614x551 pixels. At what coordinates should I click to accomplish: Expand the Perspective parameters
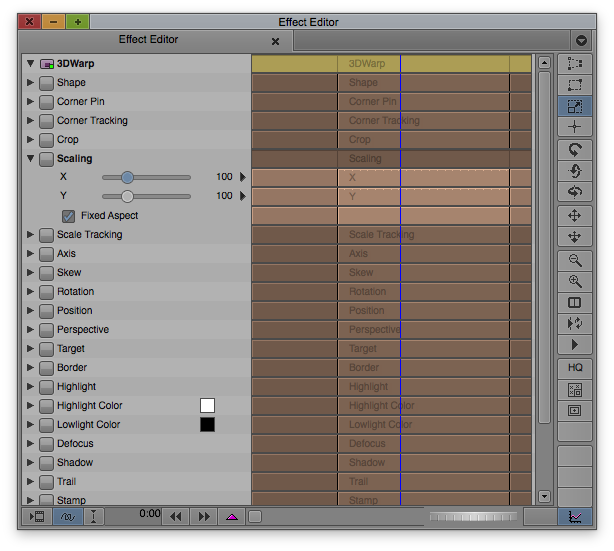(30, 329)
